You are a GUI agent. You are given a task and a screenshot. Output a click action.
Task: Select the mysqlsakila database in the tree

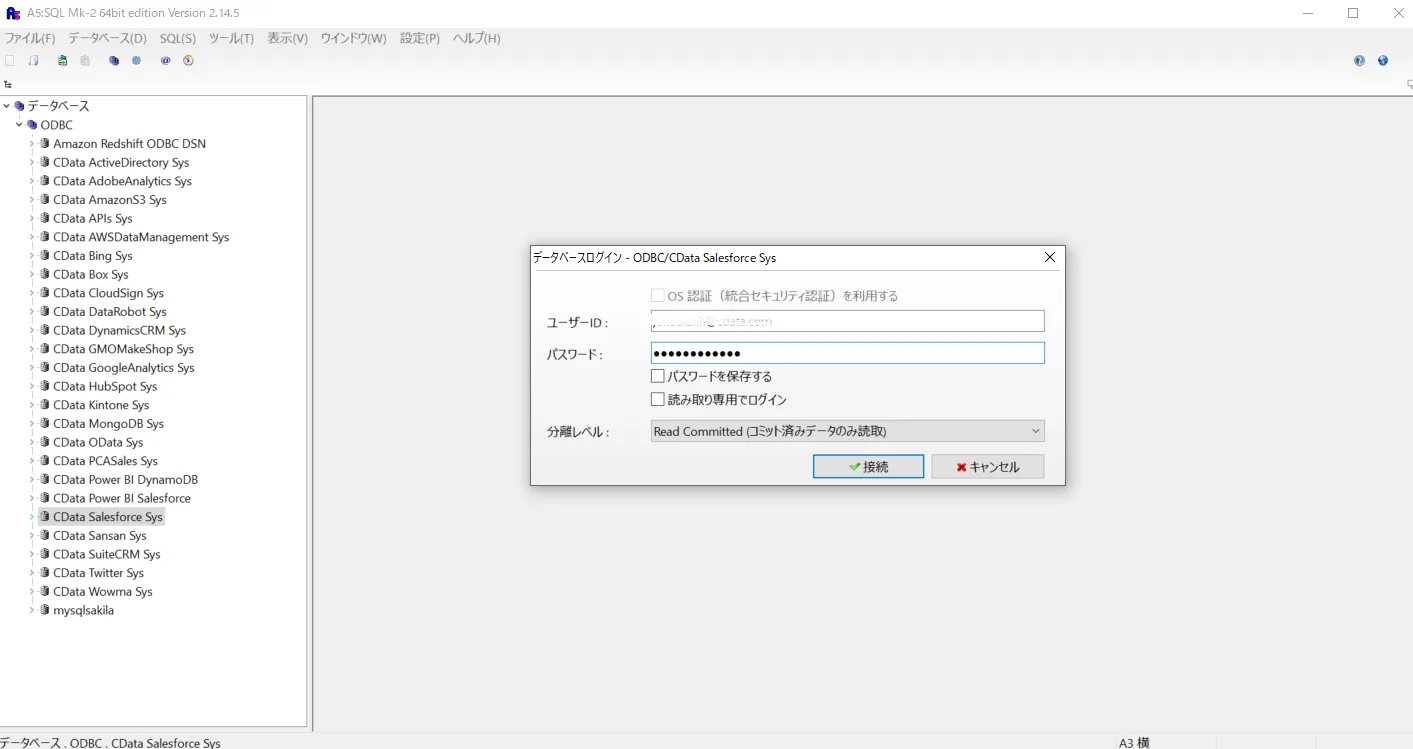tap(84, 609)
